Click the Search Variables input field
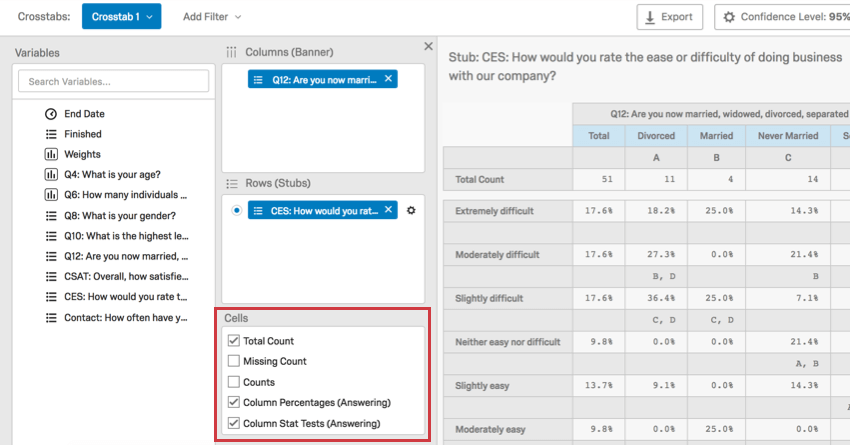Image resolution: width=850 pixels, height=445 pixels. [113, 81]
